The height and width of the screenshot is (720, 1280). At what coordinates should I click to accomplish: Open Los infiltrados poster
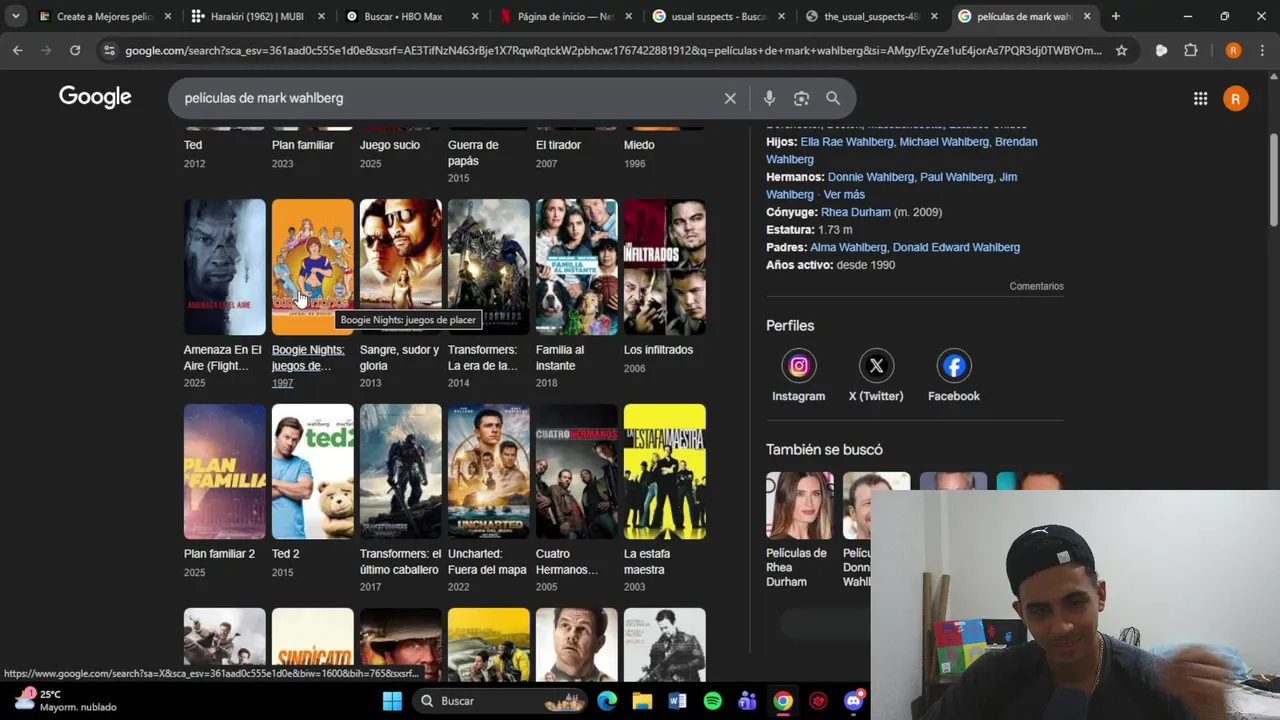pyautogui.click(x=664, y=267)
